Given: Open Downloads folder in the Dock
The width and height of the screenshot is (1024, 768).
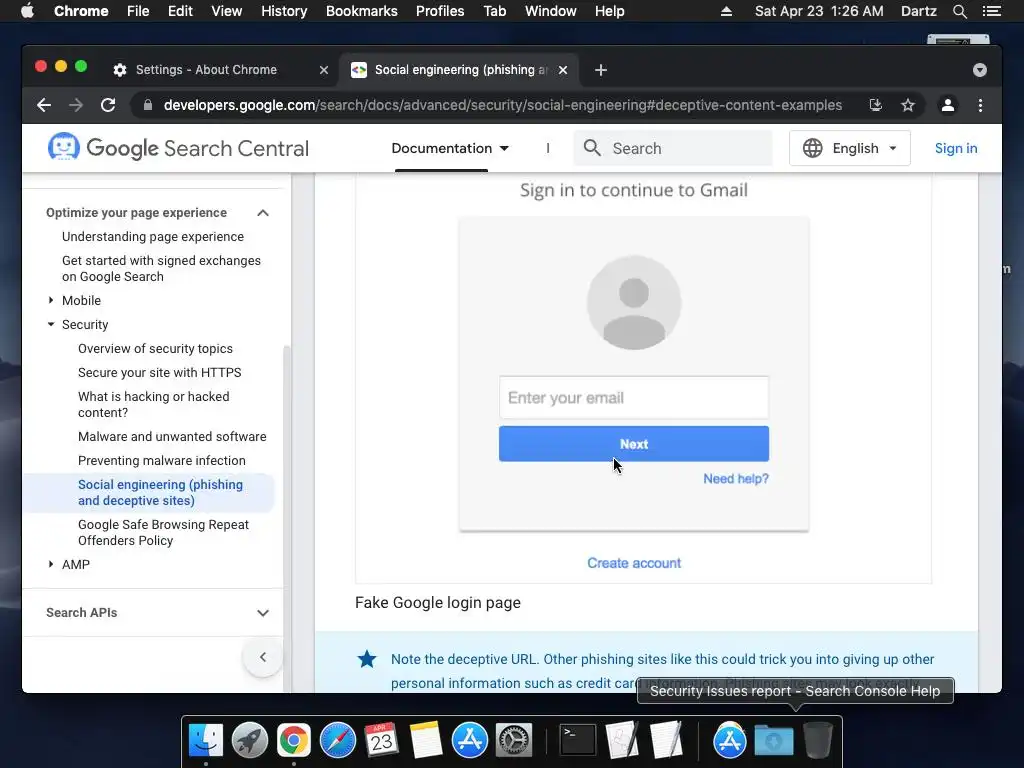Looking at the screenshot, I should pos(774,741).
